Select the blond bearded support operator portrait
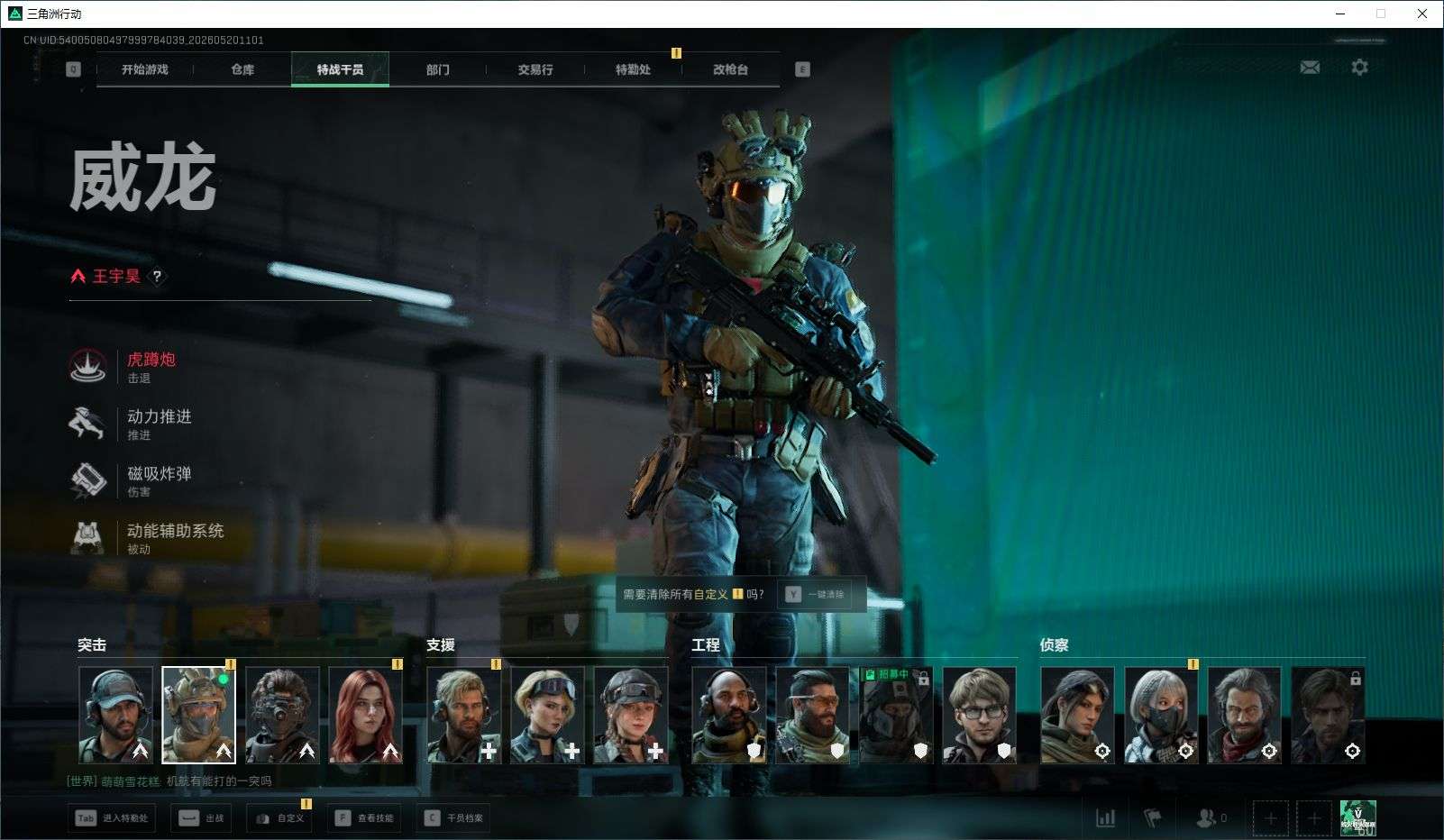Screen dimensions: 1444x840 pyautogui.click(x=463, y=716)
